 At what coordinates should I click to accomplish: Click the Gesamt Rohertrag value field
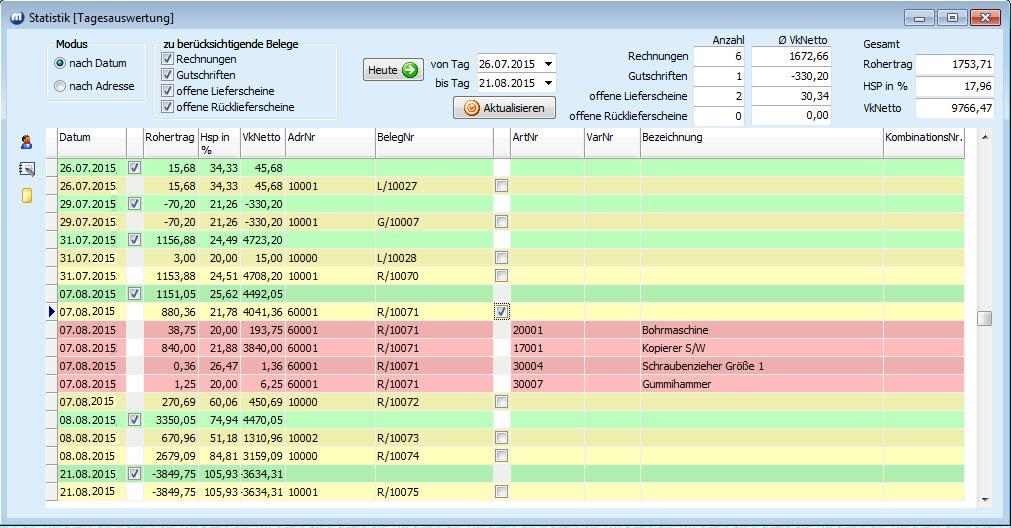click(x=954, y=64)
